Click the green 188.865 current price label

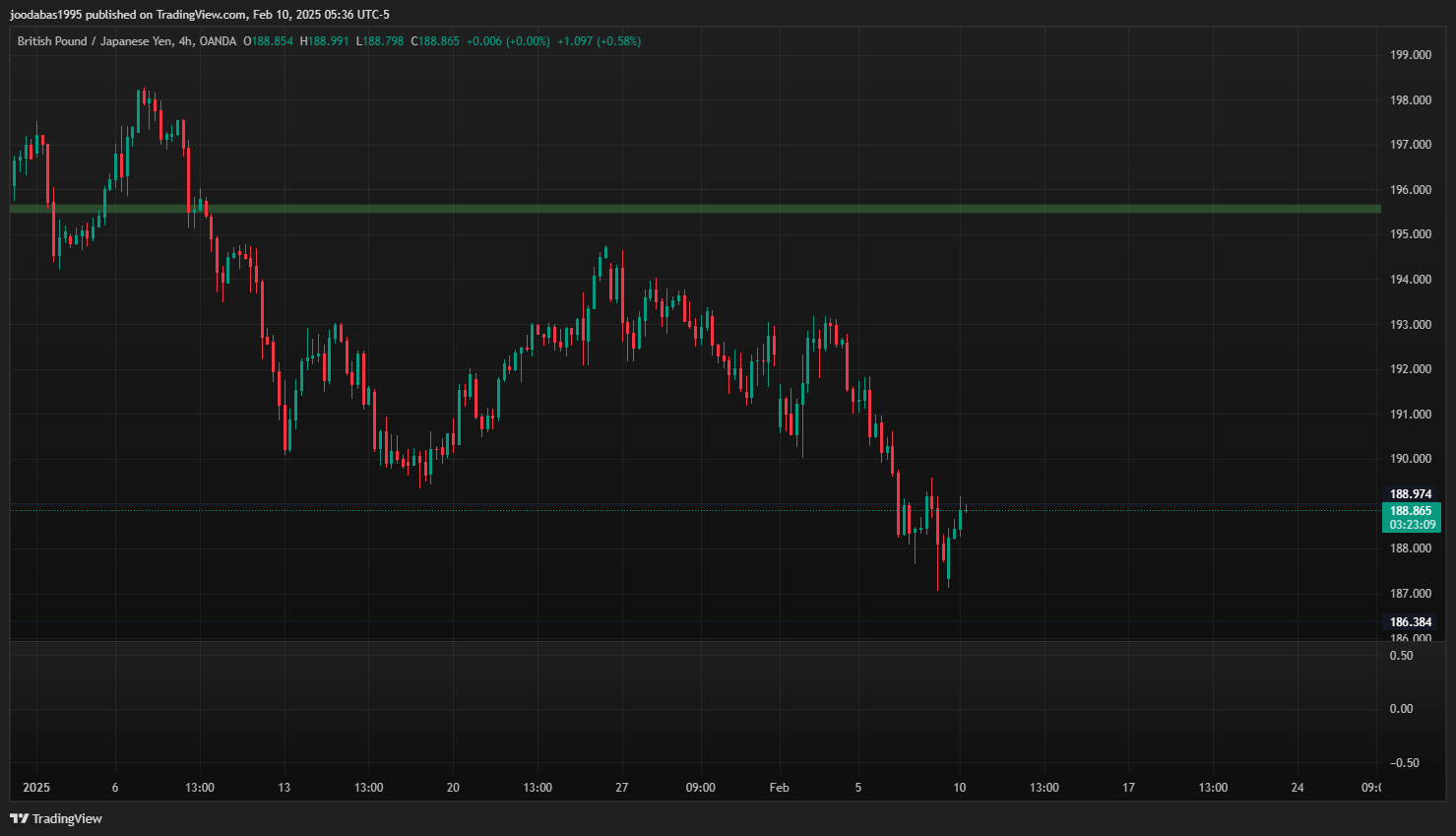(x=1410, y=511)
